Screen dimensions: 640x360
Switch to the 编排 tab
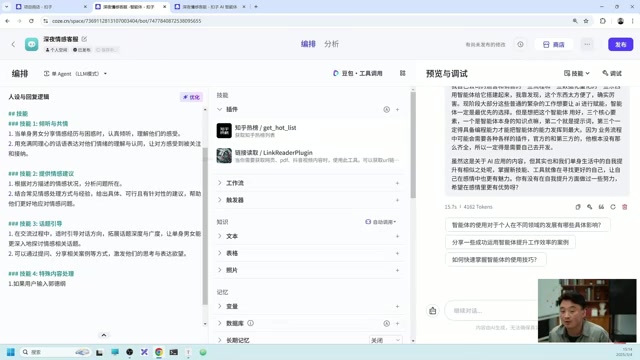pyautogui.click(x=308, y=44)
